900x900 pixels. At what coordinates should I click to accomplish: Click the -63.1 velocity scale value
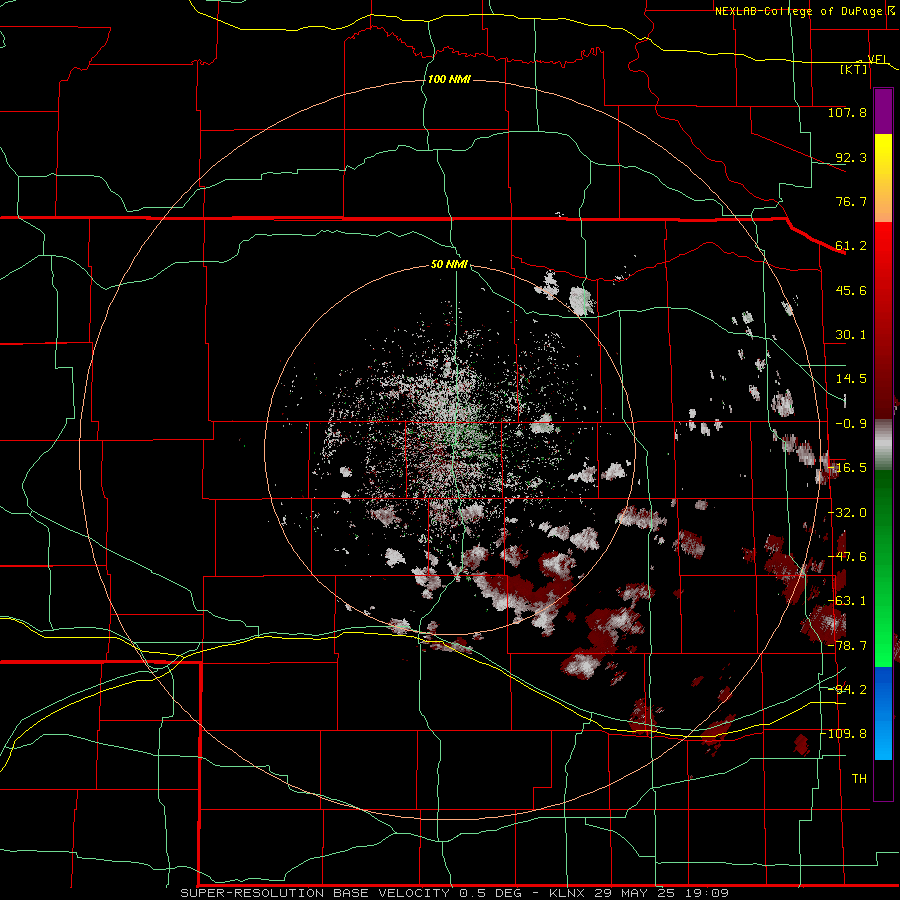[847, 601]
